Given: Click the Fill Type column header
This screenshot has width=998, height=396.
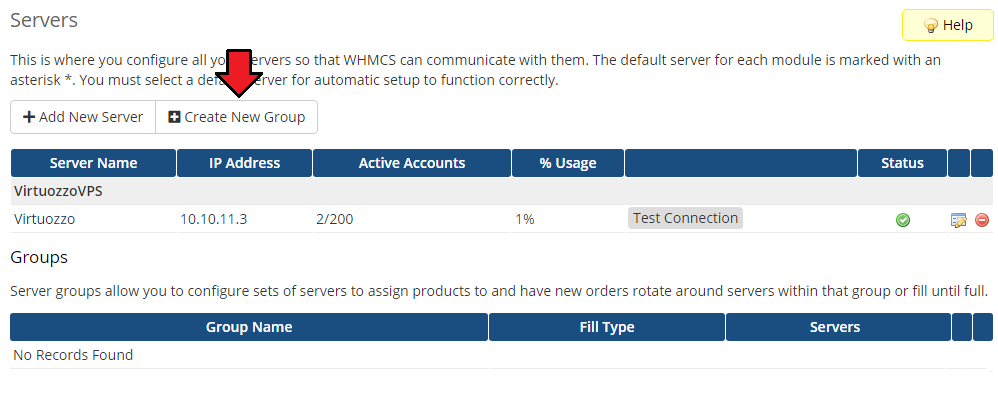Looking at the screenshot, I should click(x=607, y=327).
